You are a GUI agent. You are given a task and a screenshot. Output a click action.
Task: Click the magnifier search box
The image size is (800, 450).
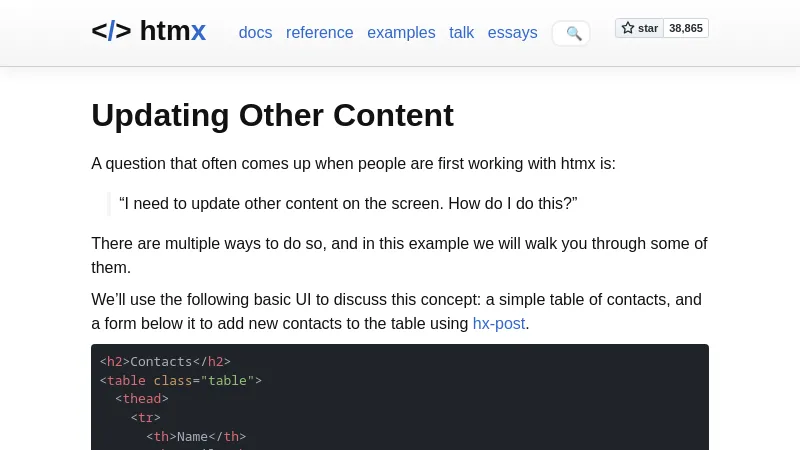(571, 33)
